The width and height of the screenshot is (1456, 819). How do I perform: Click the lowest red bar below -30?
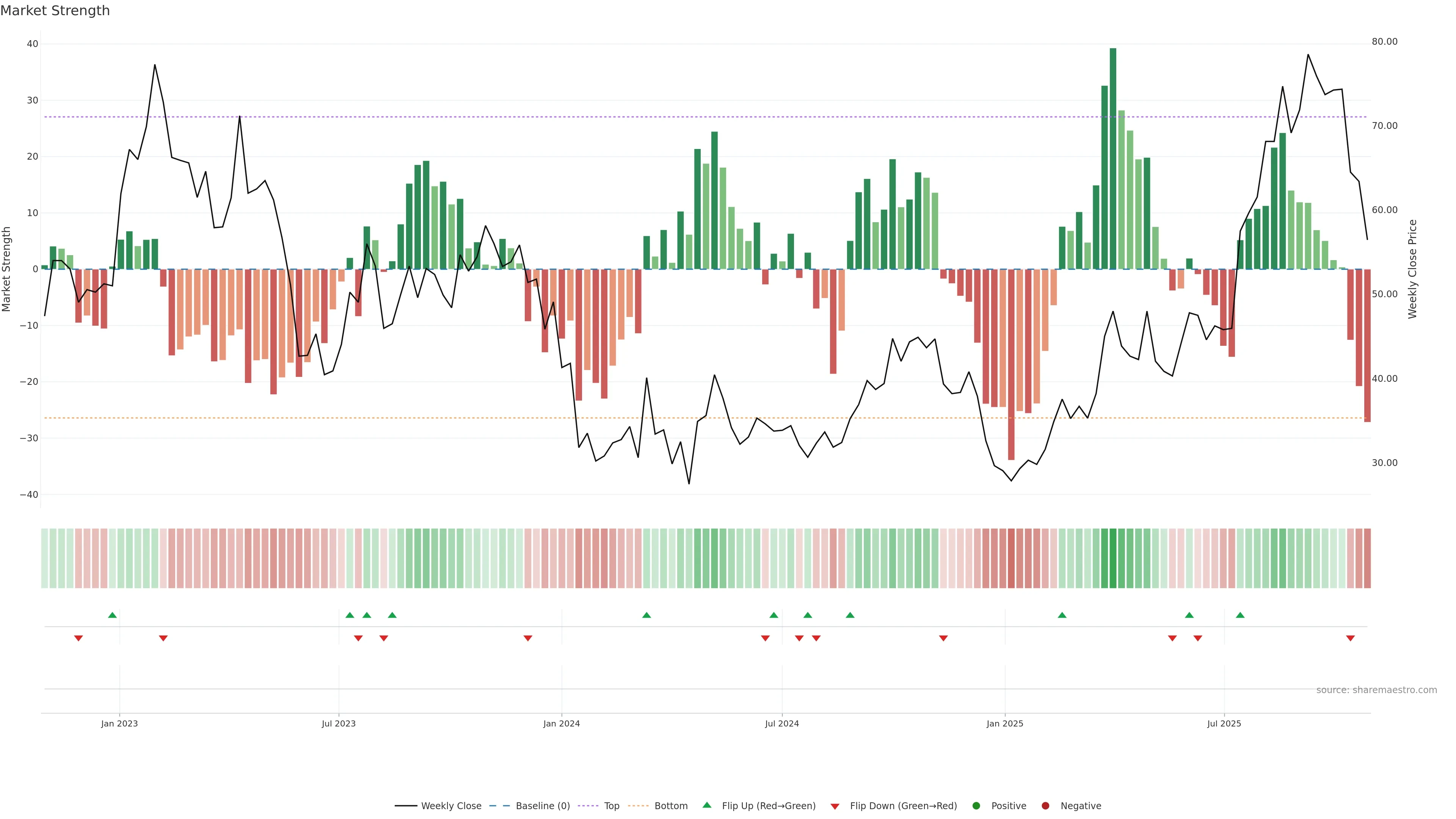tap(1011, 364)
